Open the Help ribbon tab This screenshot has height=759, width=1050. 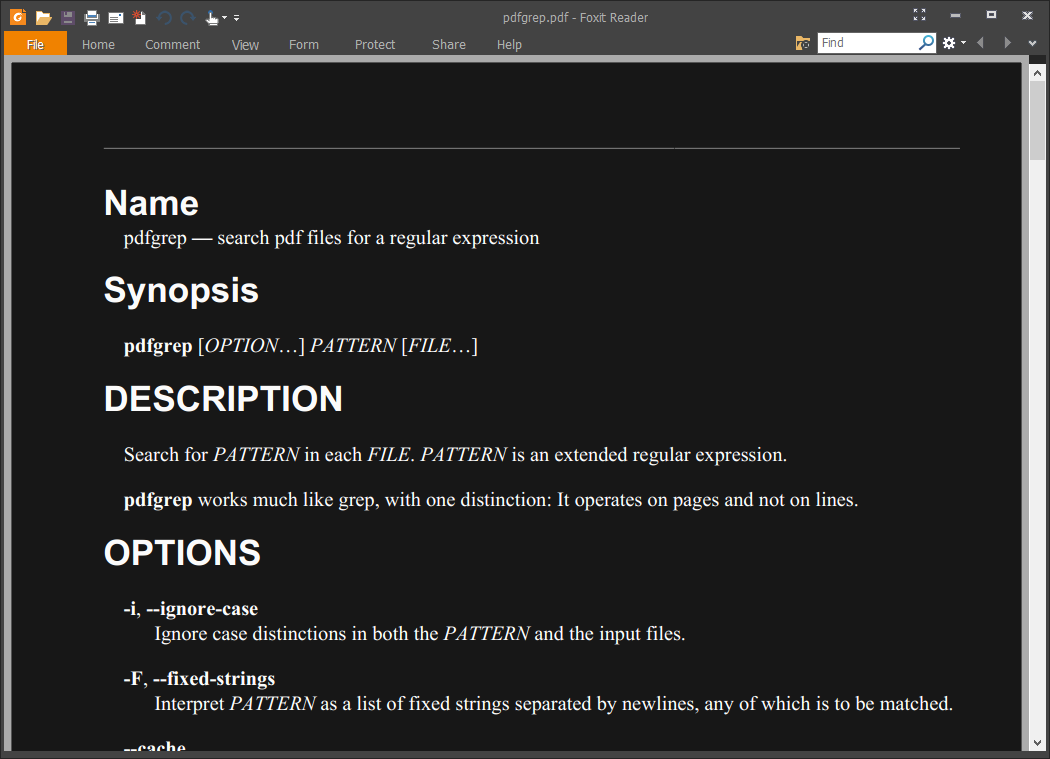(509, 44)
